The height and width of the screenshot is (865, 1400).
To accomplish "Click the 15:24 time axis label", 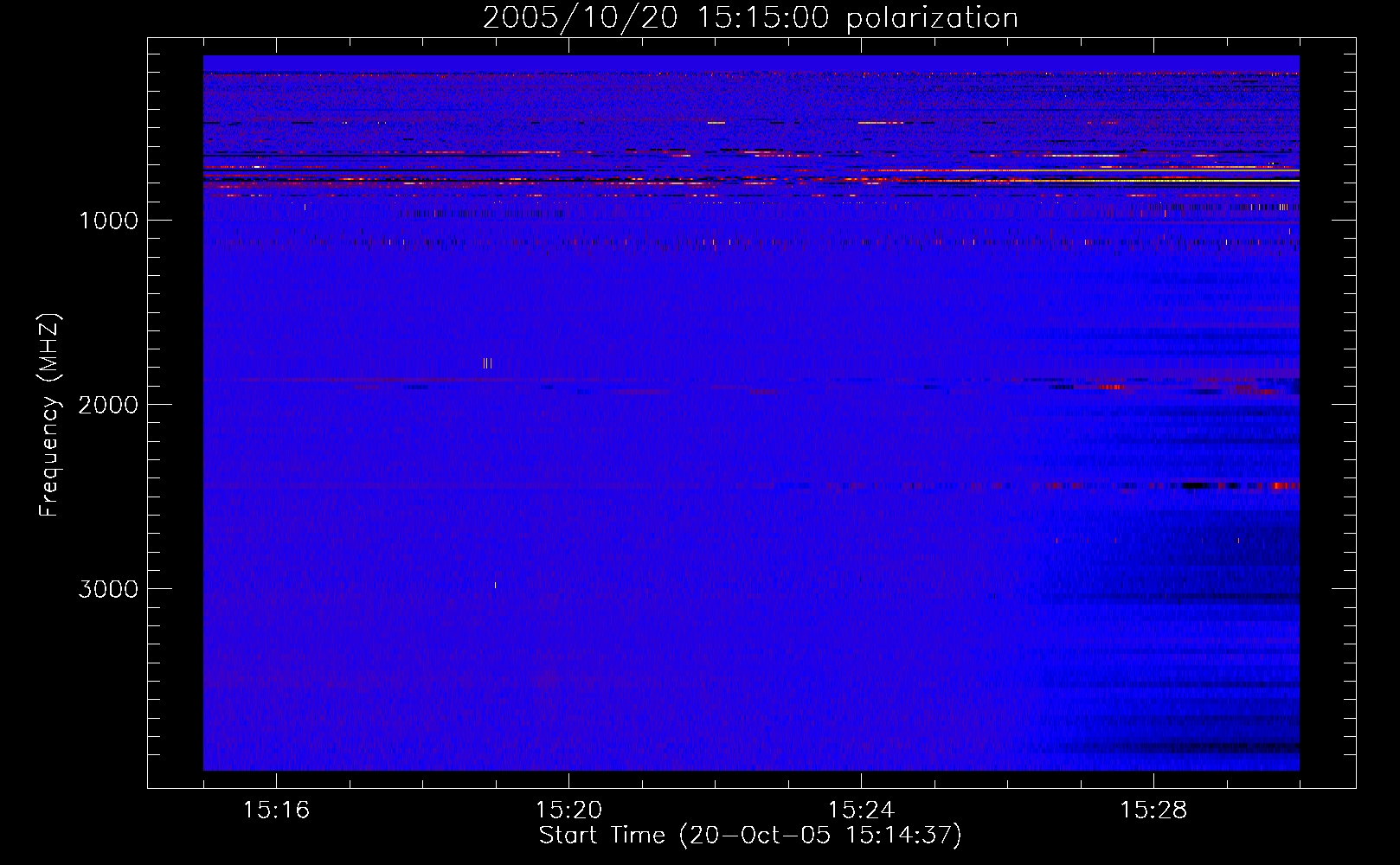I will pos(861,811).
